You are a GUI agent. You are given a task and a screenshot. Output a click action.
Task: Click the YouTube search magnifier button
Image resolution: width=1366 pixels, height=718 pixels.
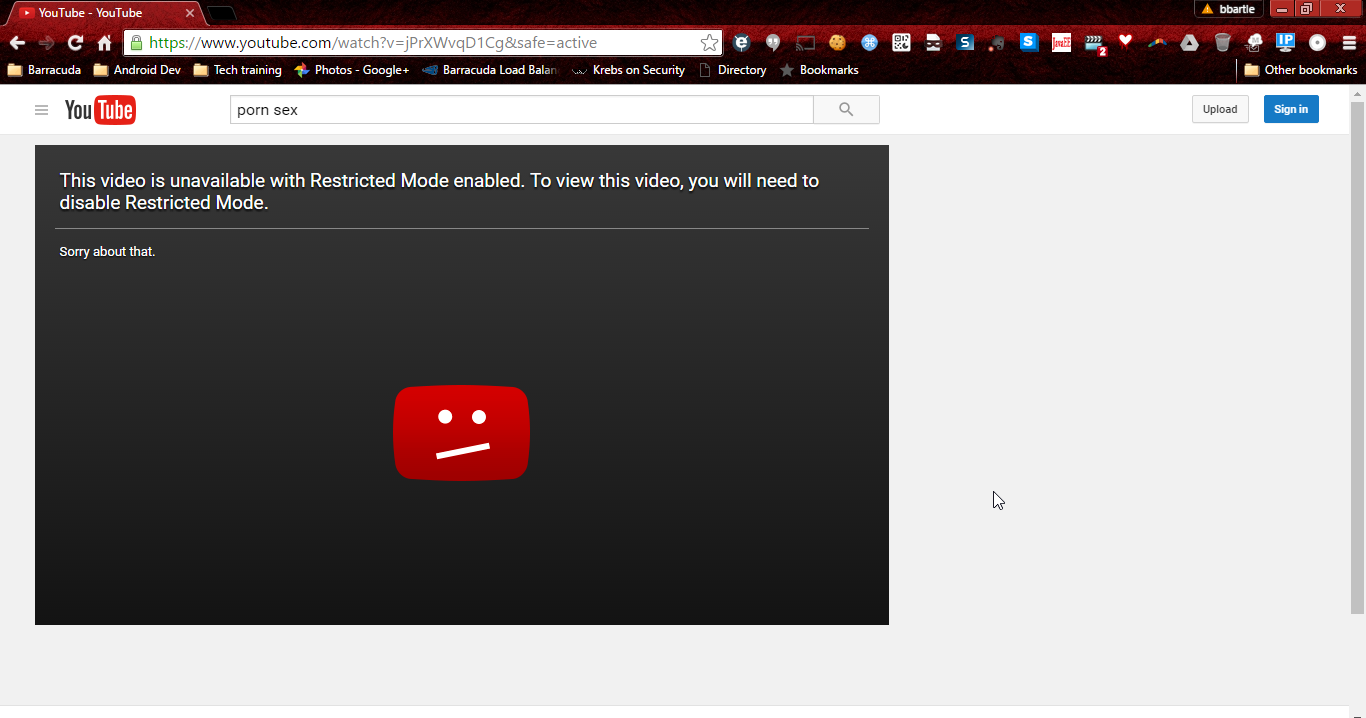point(846,110)
